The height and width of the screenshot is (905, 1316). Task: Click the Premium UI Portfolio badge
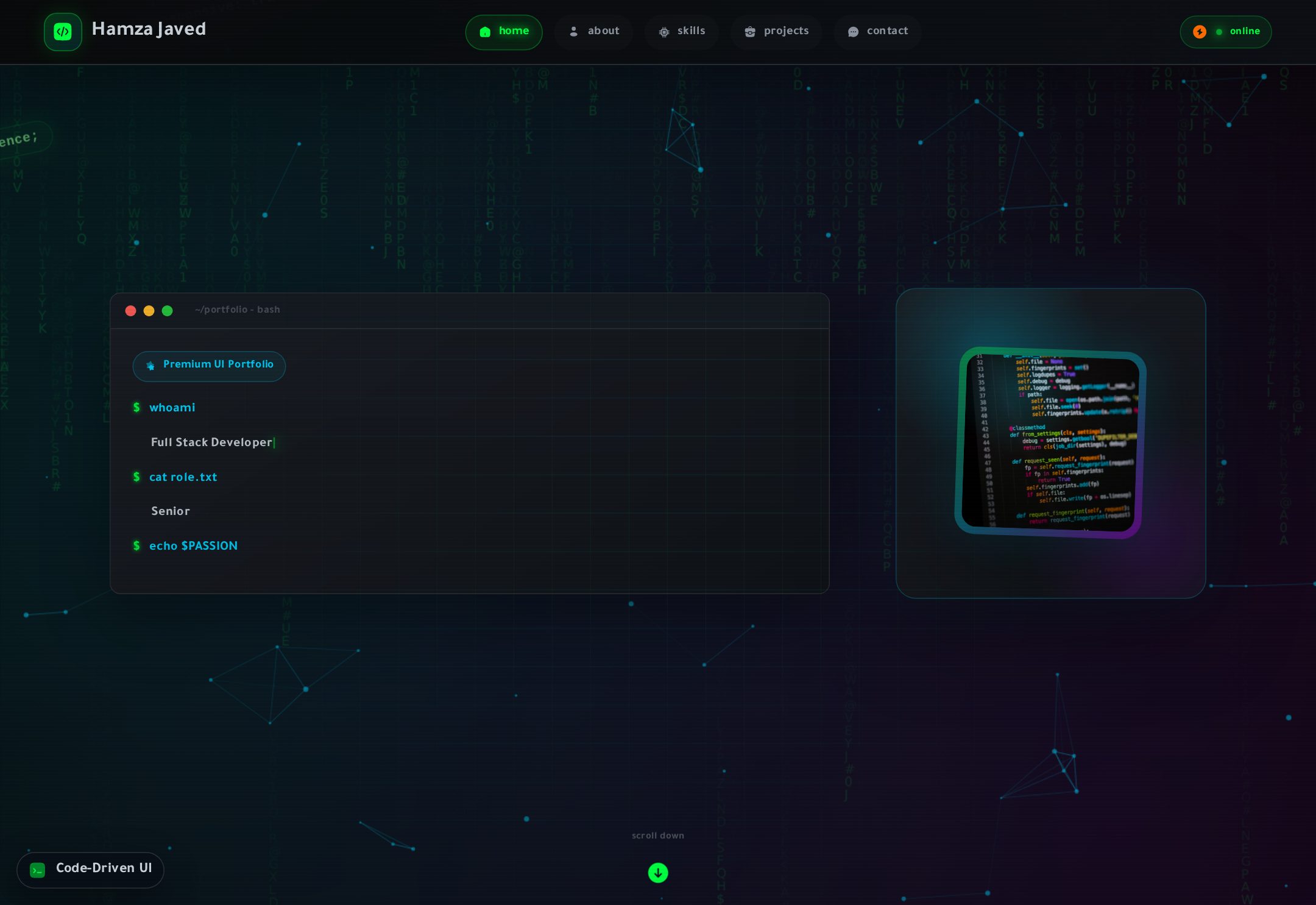tap(209, 366)
